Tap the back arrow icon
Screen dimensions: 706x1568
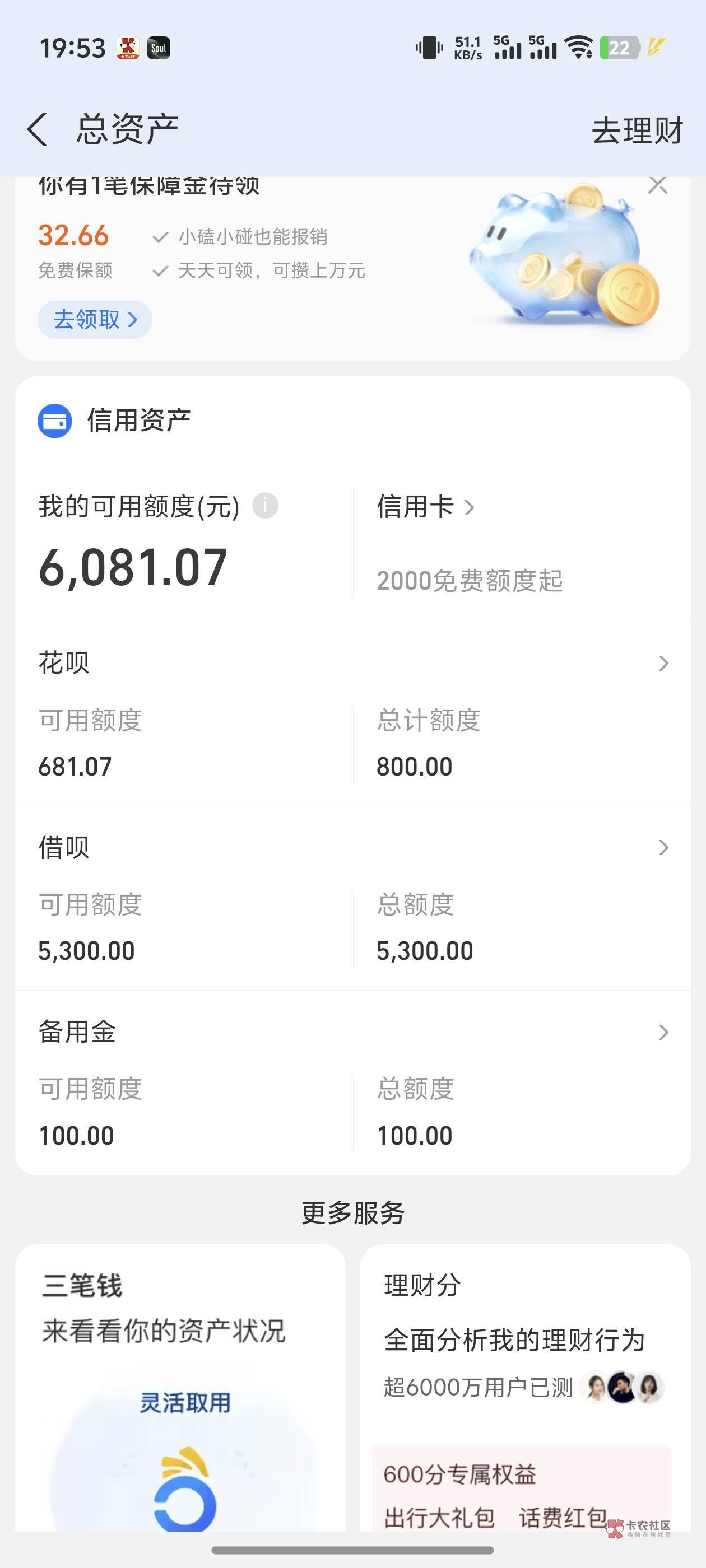pyautogui.click(x=37, y=130)
